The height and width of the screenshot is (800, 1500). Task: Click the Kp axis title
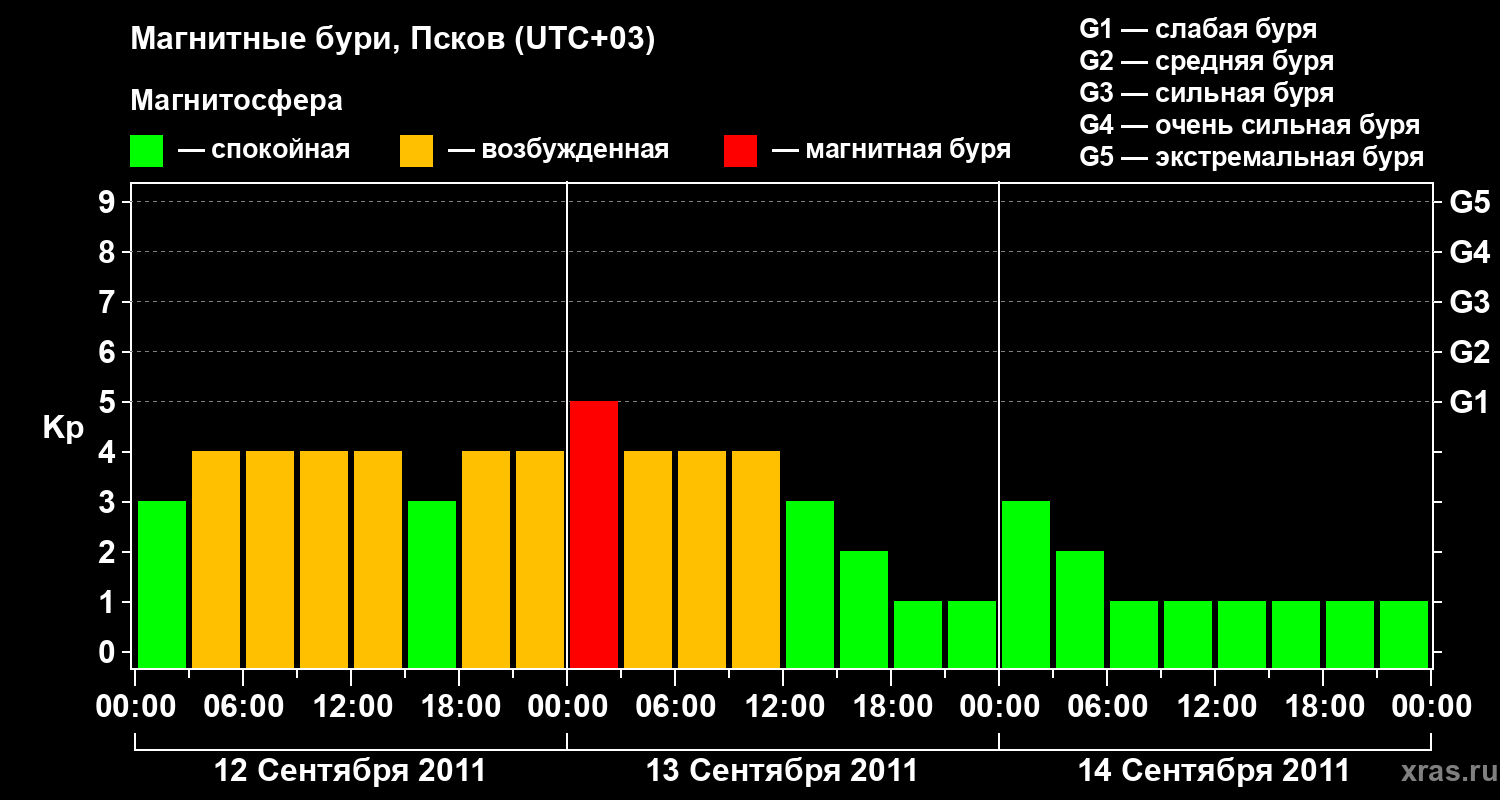pos(63,428)
